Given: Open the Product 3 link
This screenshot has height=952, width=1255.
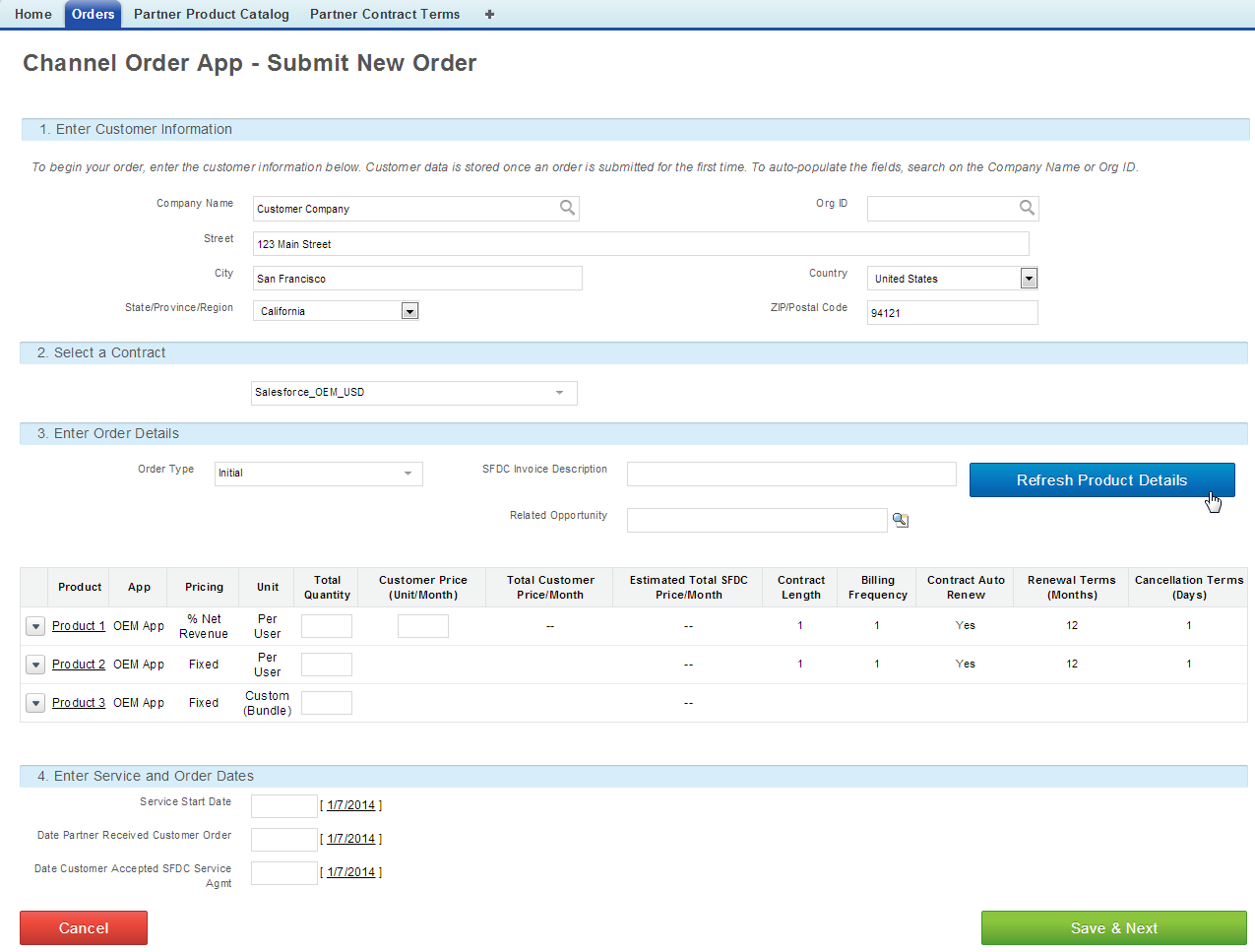Looking at the screenshot, I should (79, 703).
